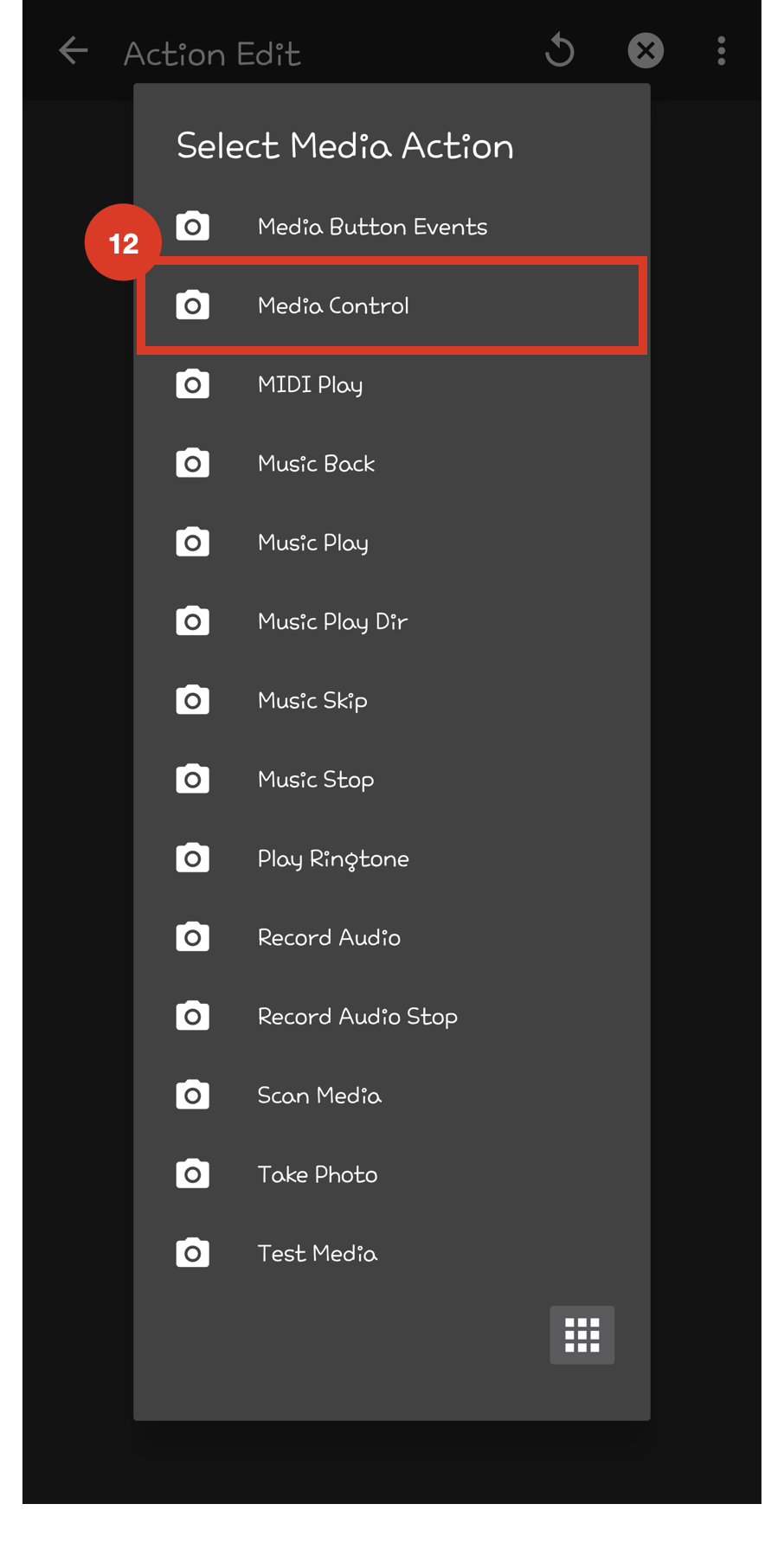Open the three-dot overflow menu
This screenshot has width=784, height=1549.
tap(721, 51)
